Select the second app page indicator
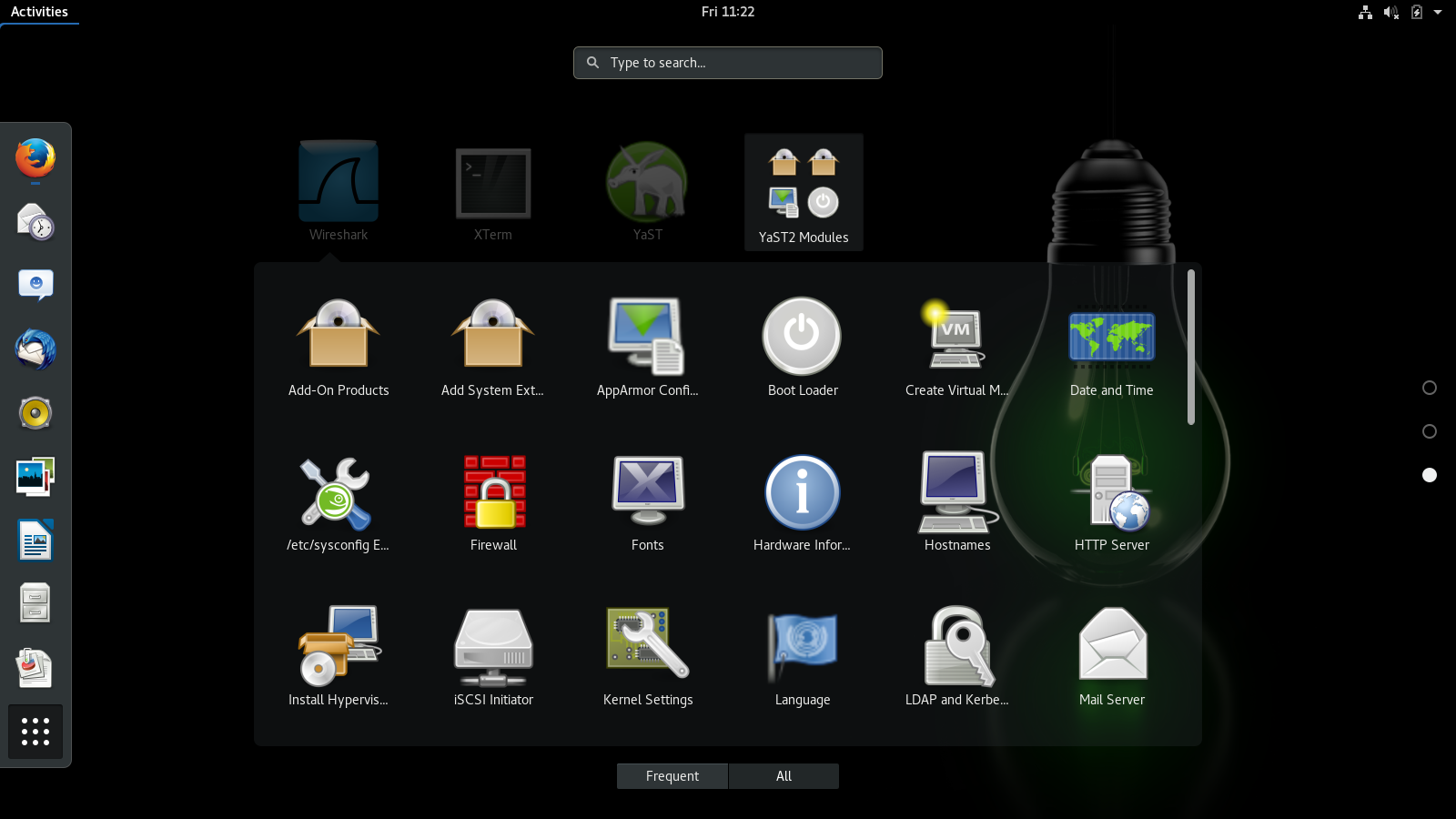The height and width of the screenshot is (819, 1456). click(x=1430, y=431)
